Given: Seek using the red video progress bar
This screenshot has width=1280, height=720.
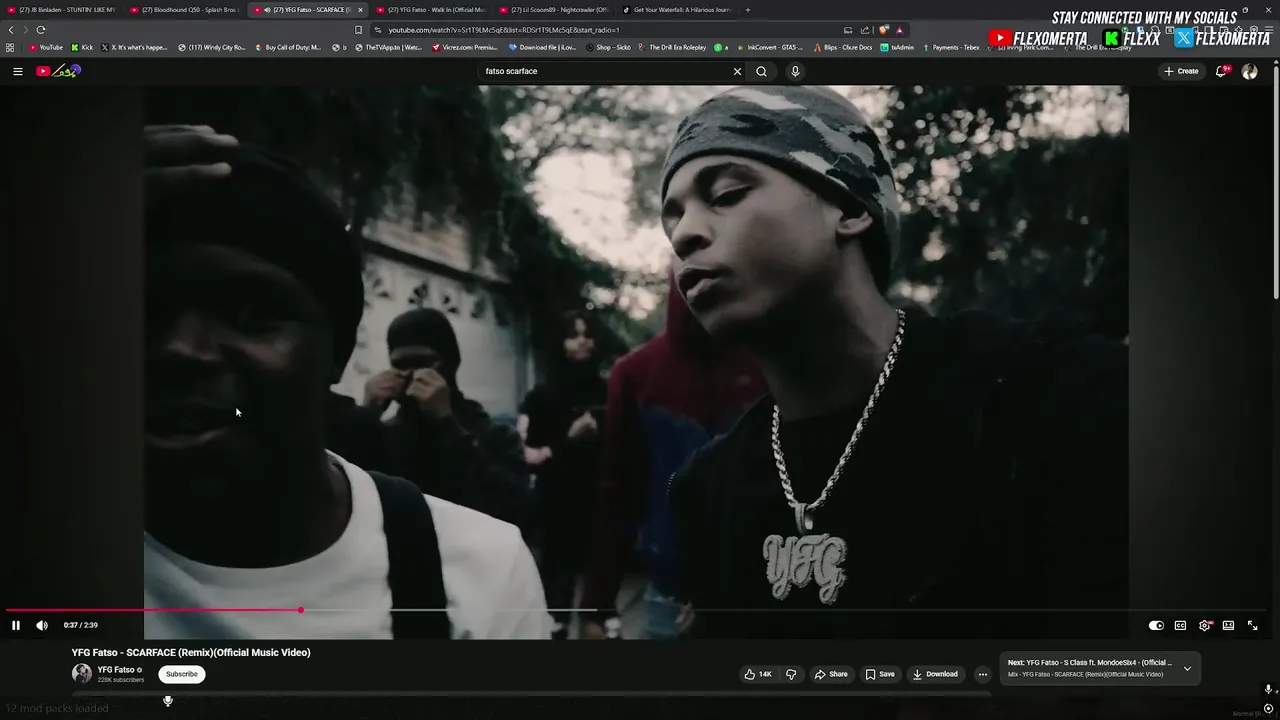Looking at the screenshot, I should 152,610.
